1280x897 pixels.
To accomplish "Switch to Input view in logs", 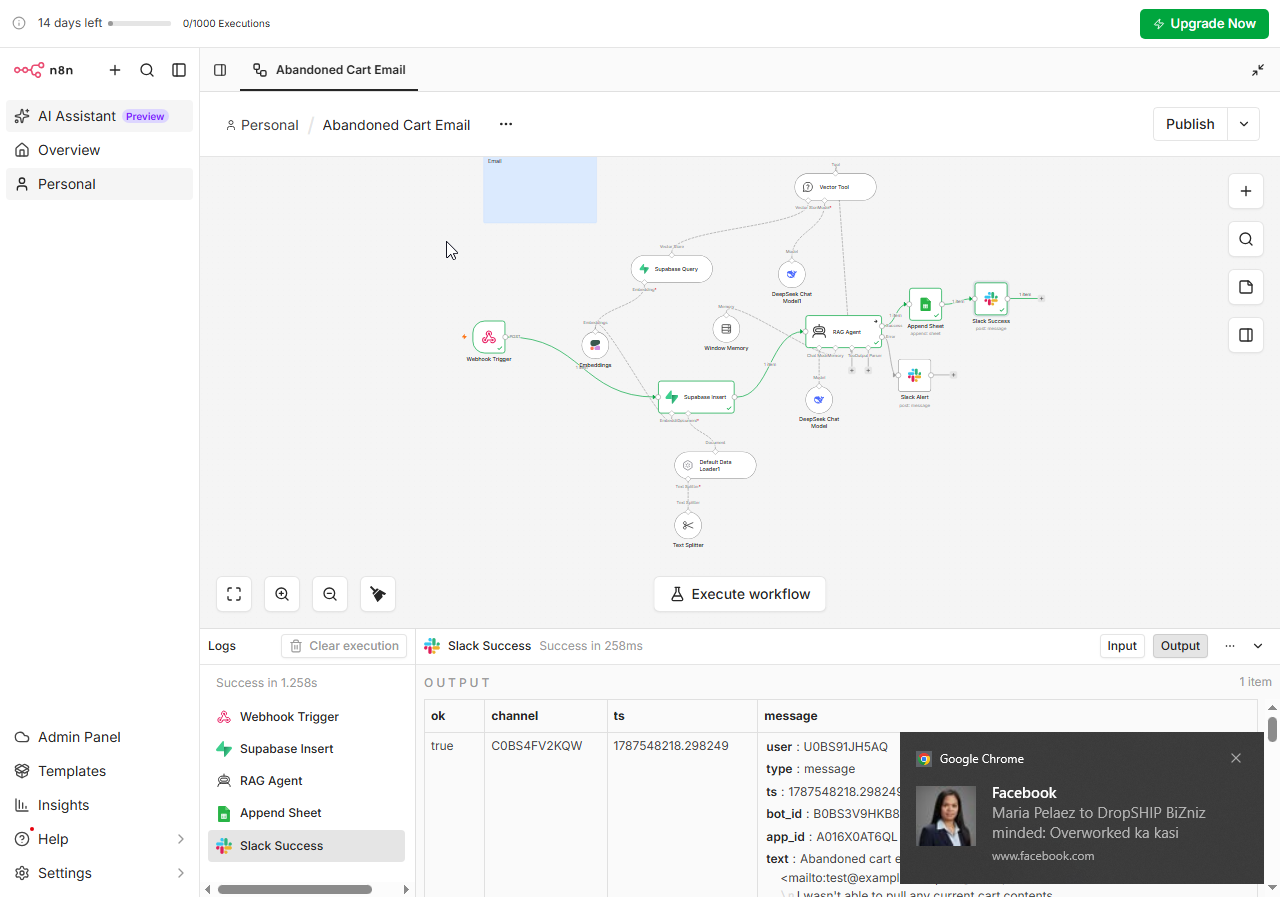I will click(1122, 646).
